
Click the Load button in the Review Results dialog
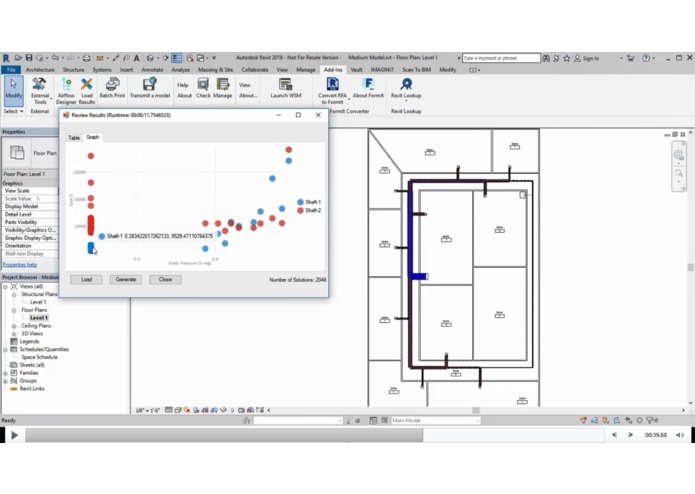pos(86,280)
